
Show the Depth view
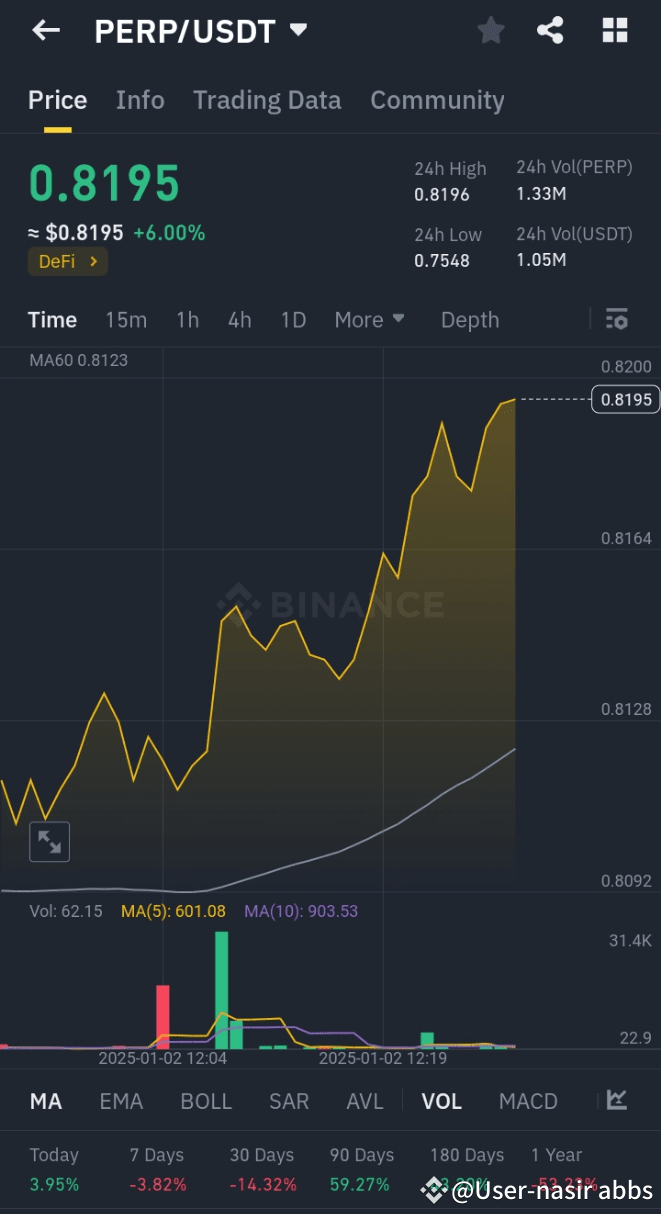[469, 319]
